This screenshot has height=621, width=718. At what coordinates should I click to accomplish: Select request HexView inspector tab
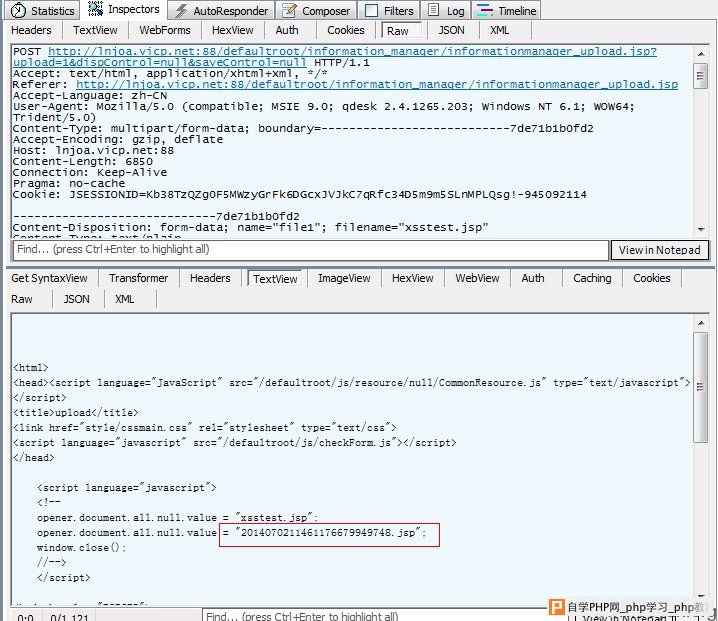233,30
